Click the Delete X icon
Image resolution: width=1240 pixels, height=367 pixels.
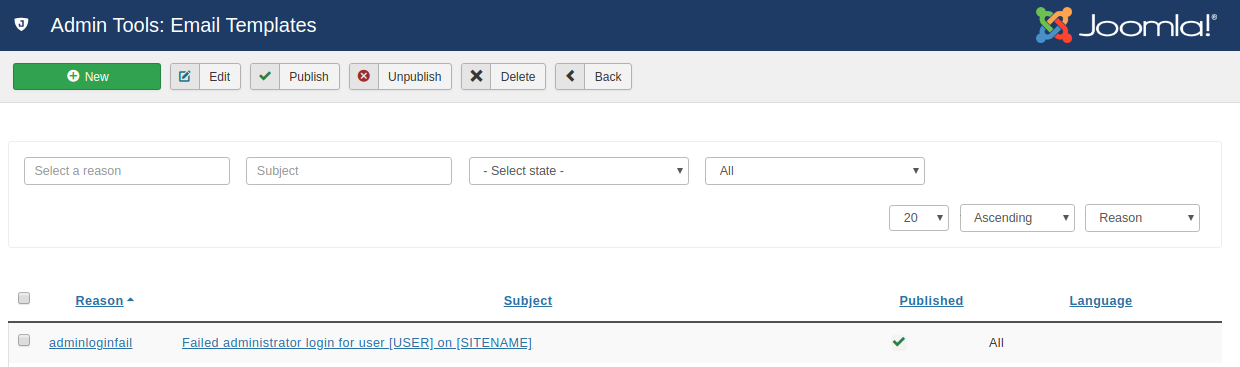pos(477,76)
